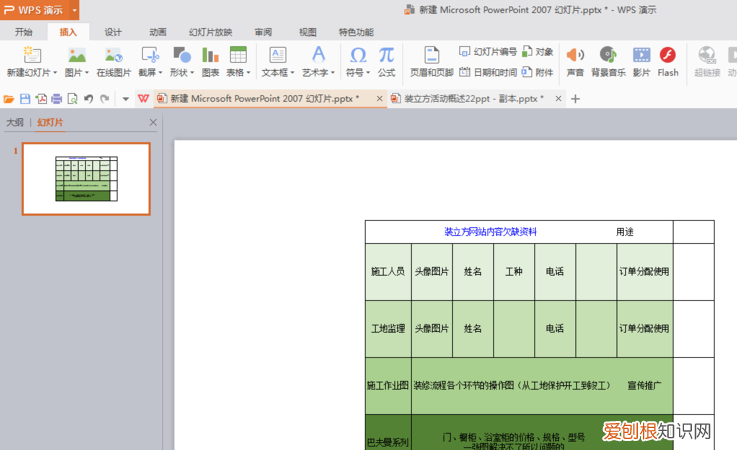Close the slide thumbnail pane
Viewport: 737px width, 450px height.
(x=153, y=122)
